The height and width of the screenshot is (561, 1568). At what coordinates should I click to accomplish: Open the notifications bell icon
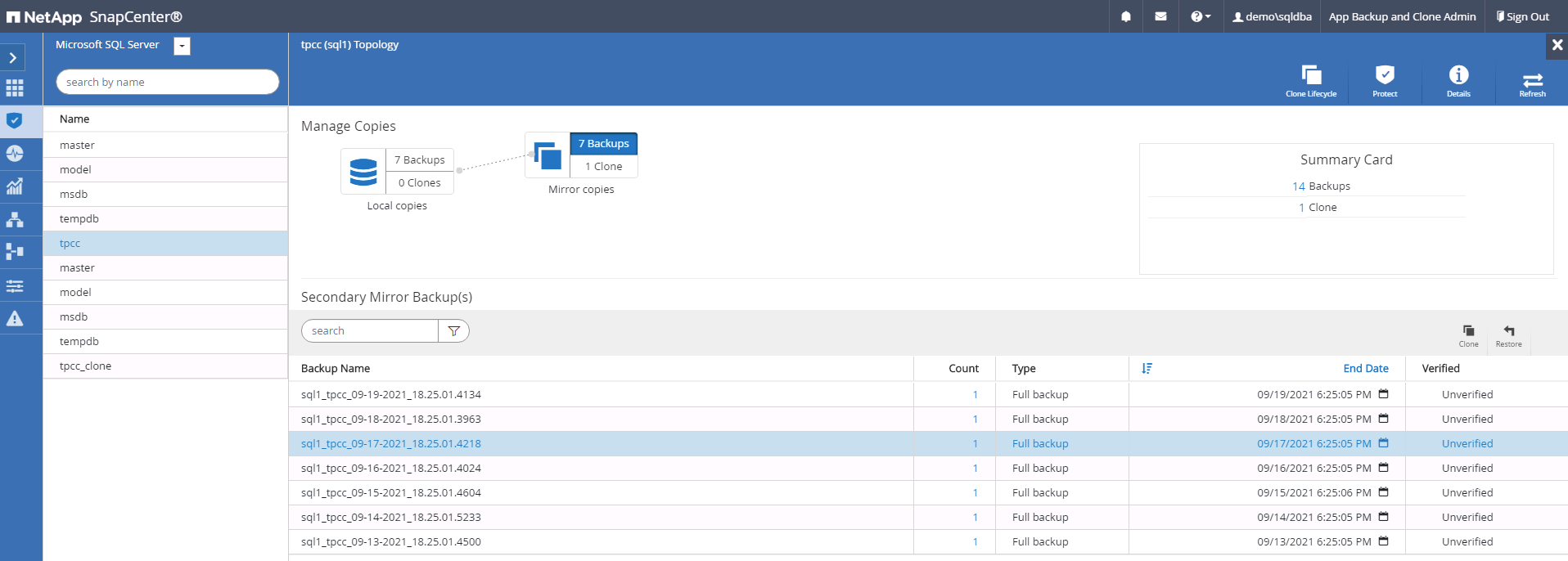(1126, 16)
